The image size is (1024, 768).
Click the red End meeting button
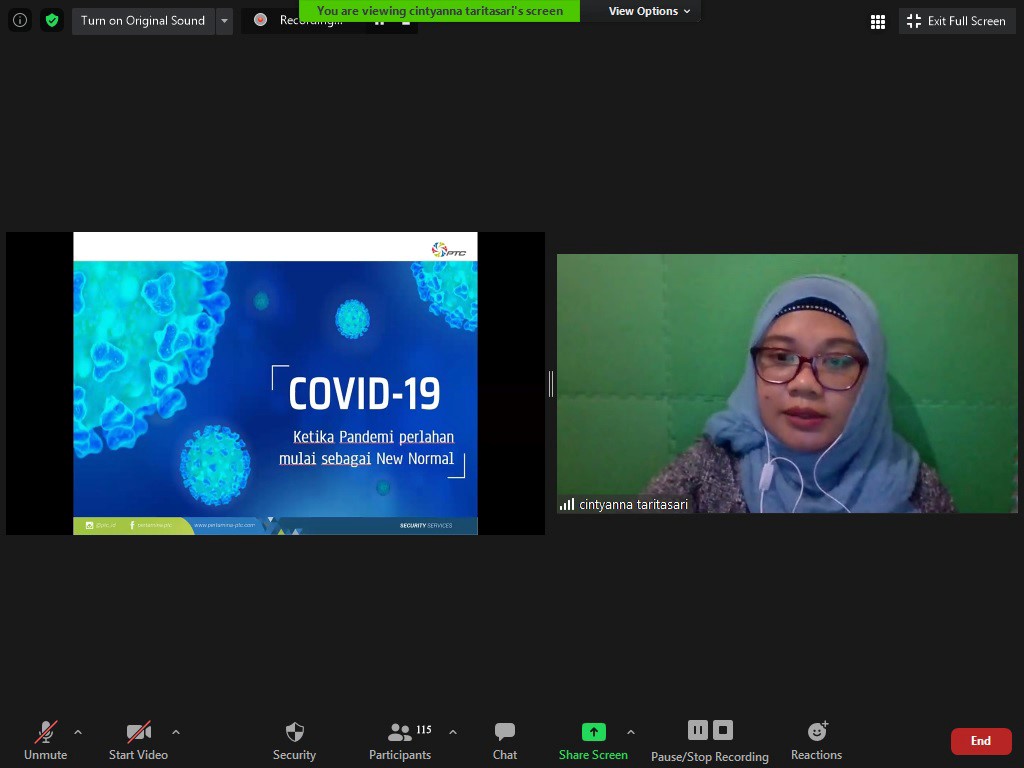click(981, 741)
